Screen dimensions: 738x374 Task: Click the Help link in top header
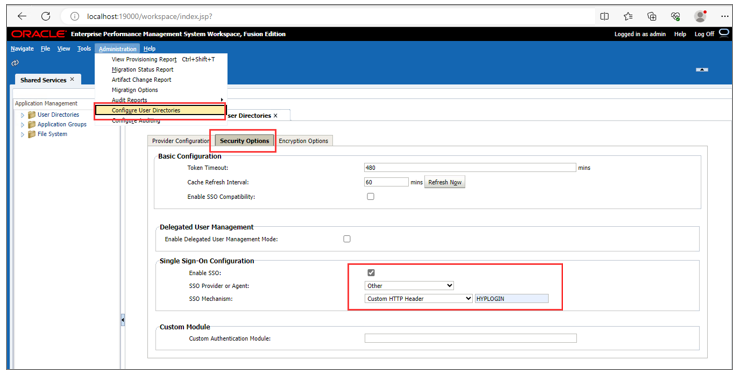[x=680, y=34]
